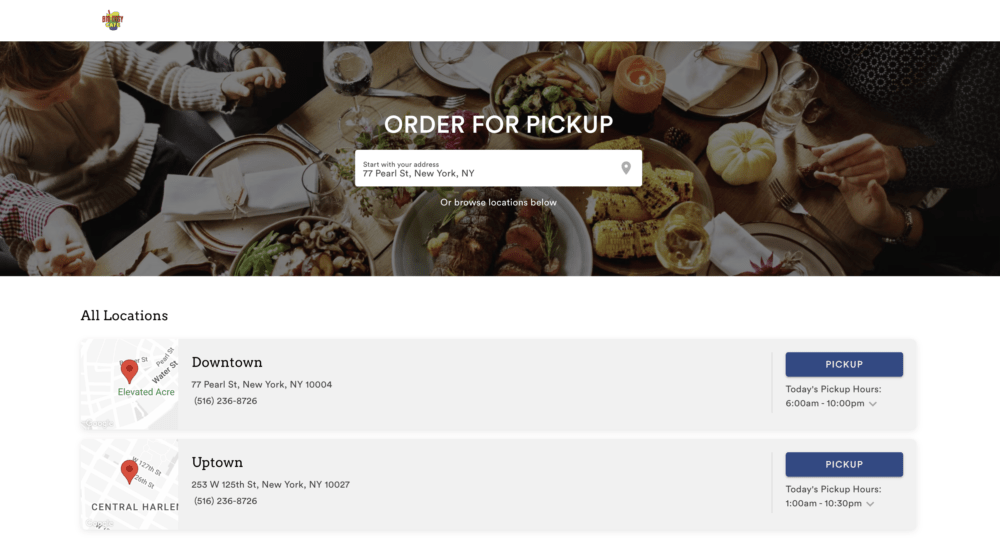Click the Downtown PICKUP button
1000x551 pixels.
(x=844, y=364)
